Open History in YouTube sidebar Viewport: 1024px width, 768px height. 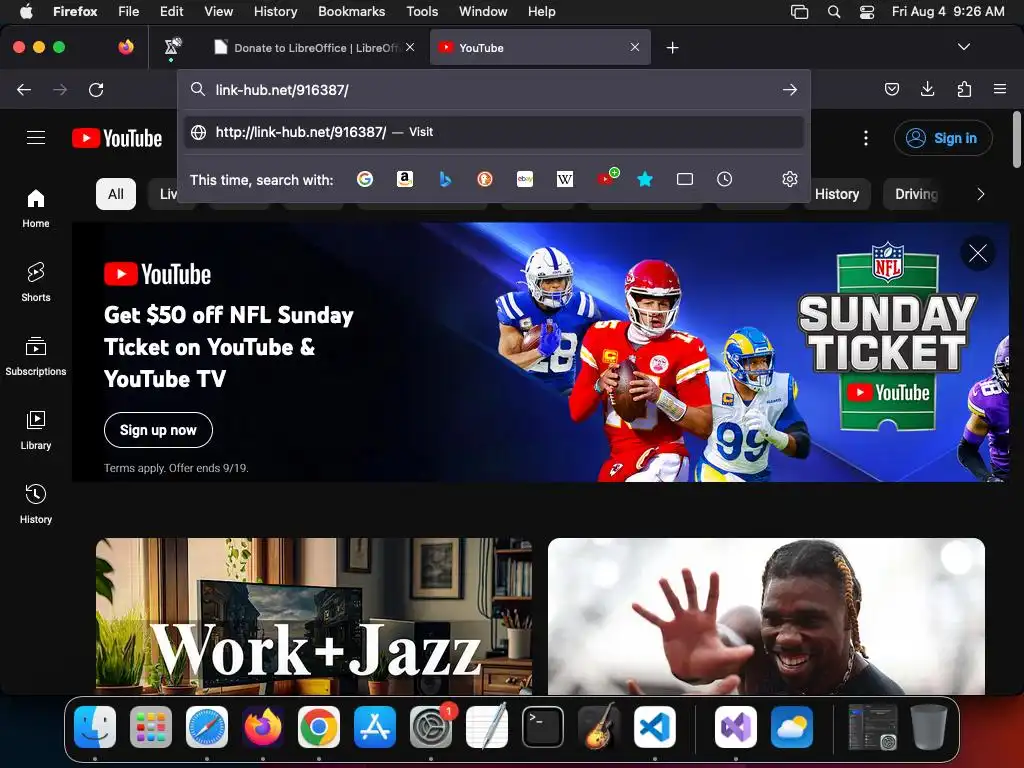(36, 504)
